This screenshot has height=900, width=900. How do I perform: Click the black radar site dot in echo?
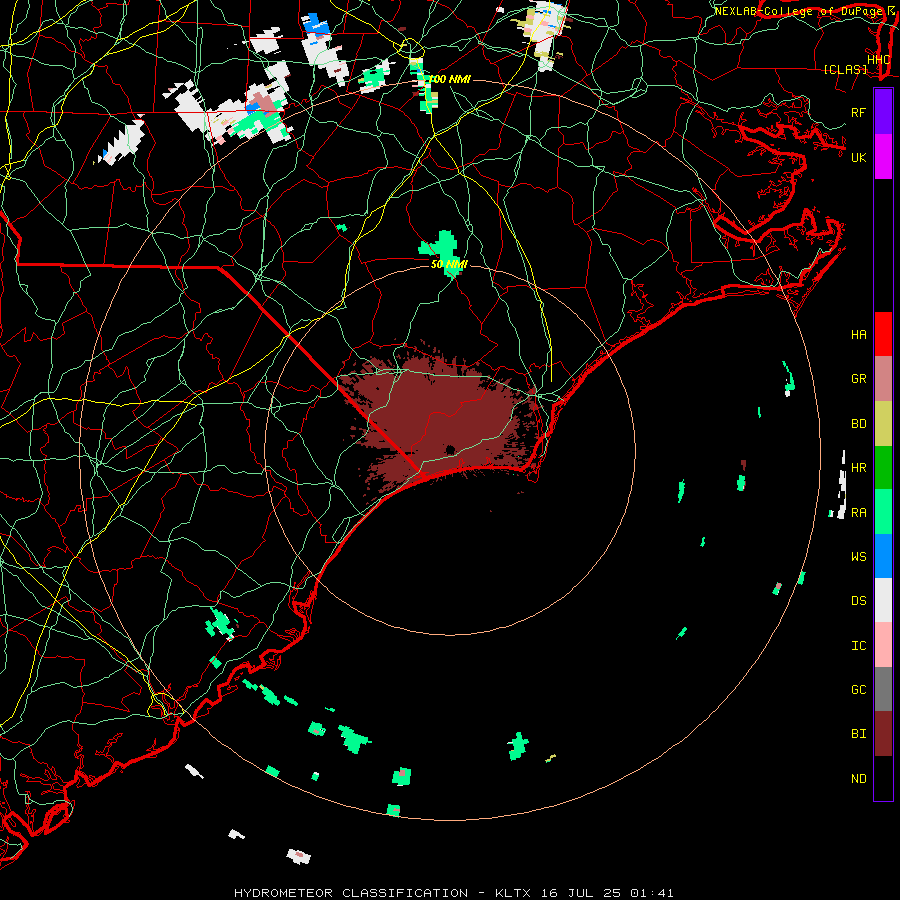(x=451, y=450)
